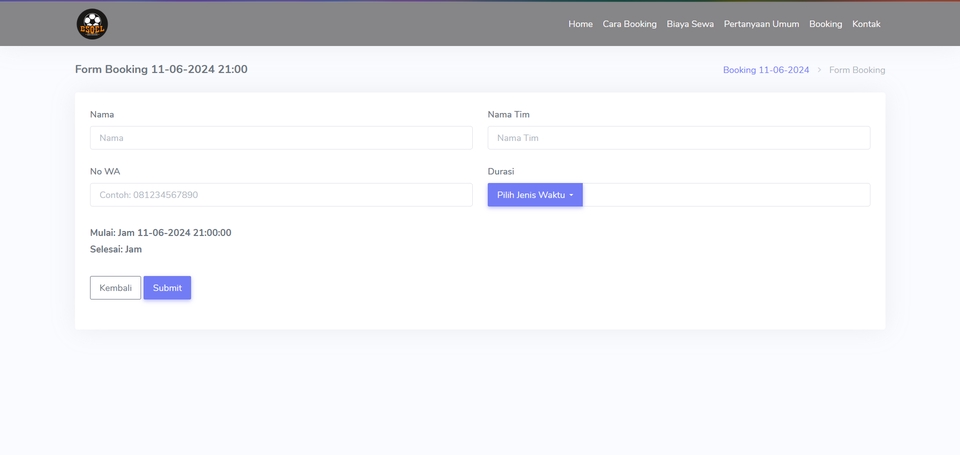Focus the Nama input field
Screen dimensions: 960x455
tap(281, 138)
